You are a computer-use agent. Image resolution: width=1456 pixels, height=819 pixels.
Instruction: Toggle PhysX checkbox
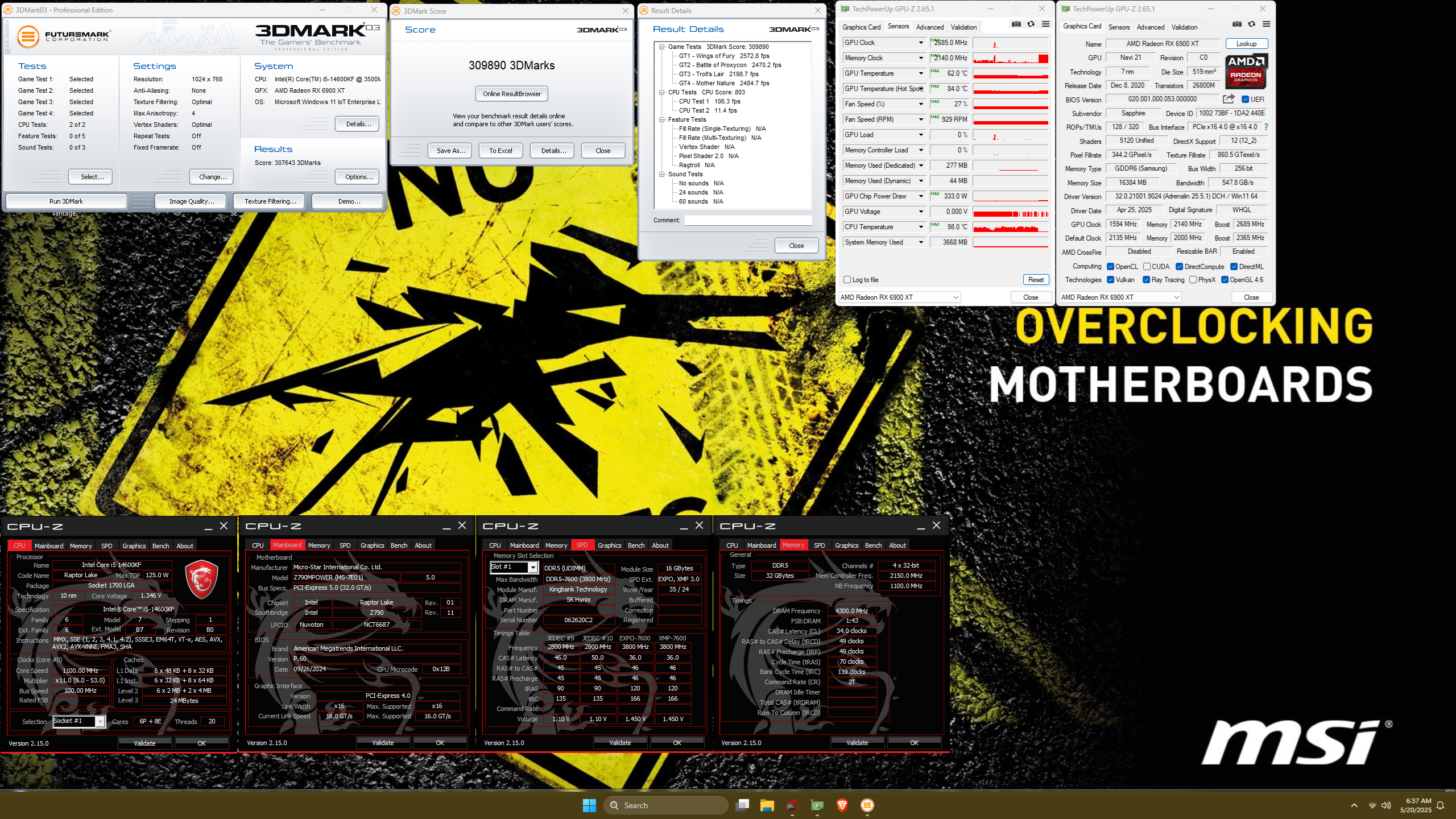click(x=1193, y=280)
